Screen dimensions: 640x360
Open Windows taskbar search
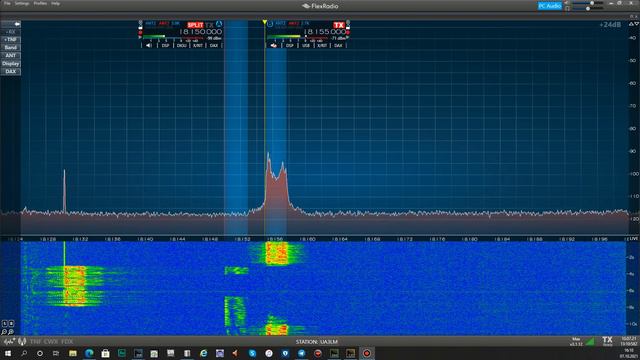(24, 353)
